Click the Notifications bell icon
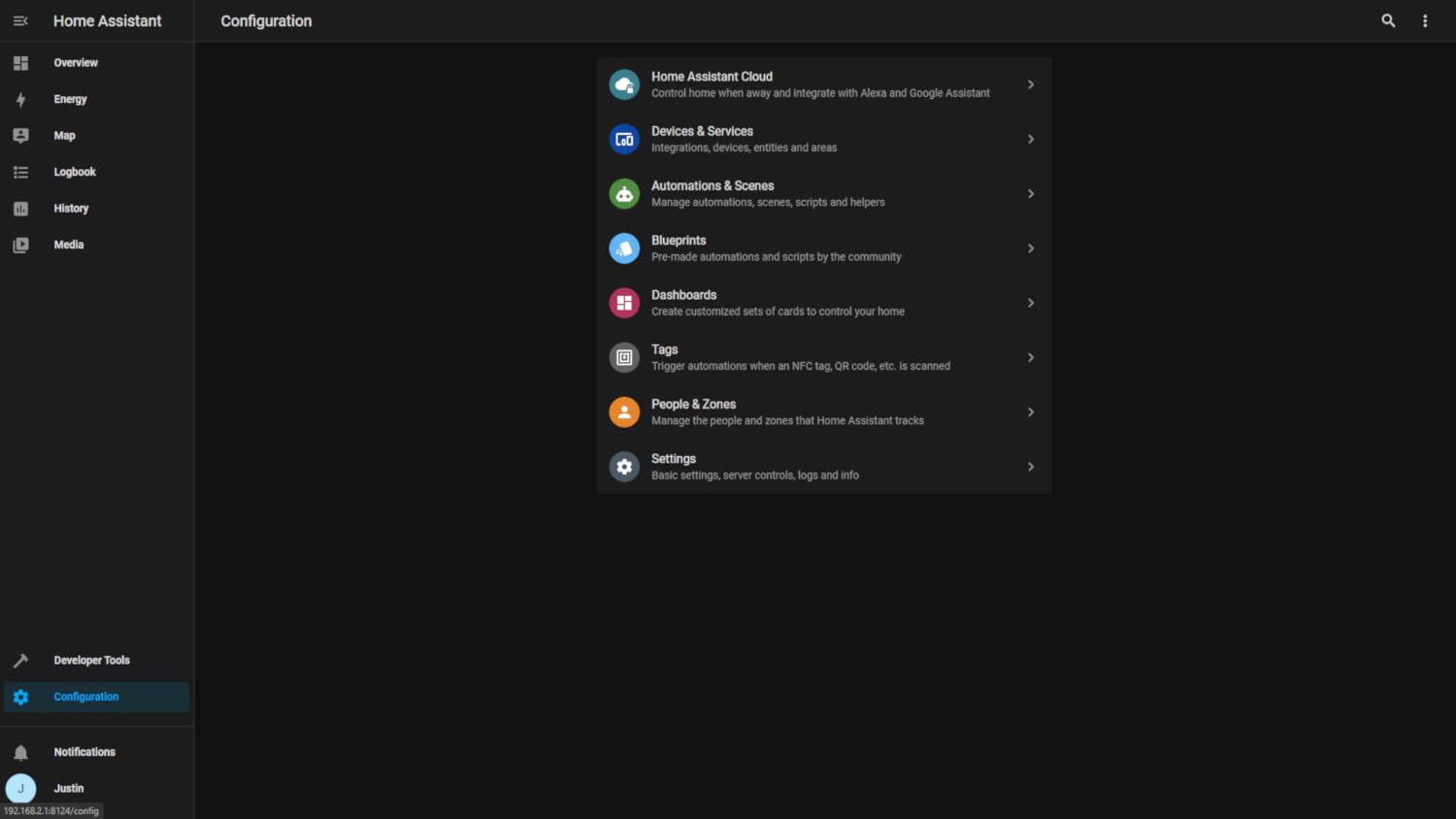Image resolution: width=1456 pixels, height=819 pixels. tap(20, 752)
